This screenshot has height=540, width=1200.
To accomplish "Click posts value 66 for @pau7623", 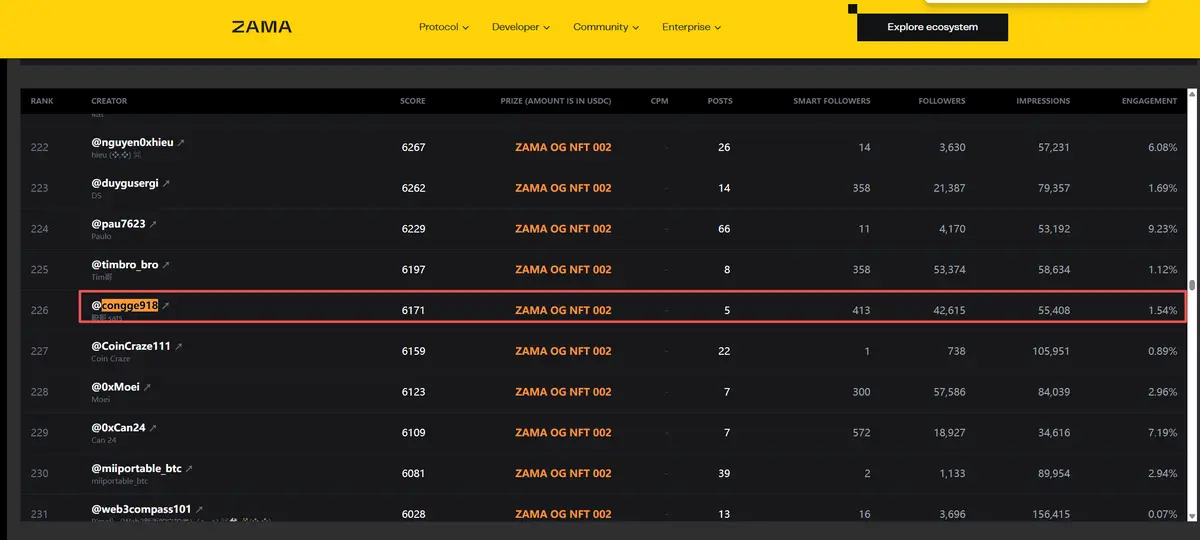I will [724, 229].
